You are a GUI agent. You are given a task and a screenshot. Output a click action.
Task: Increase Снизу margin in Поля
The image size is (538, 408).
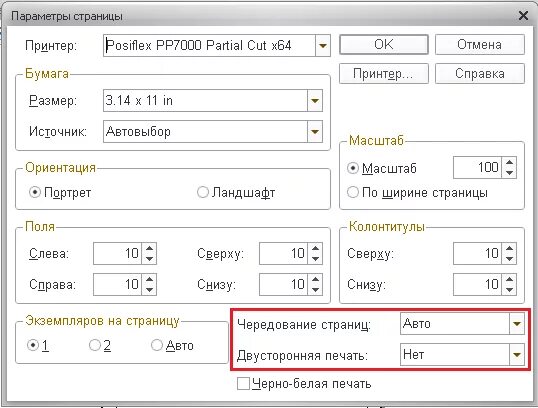315,279
